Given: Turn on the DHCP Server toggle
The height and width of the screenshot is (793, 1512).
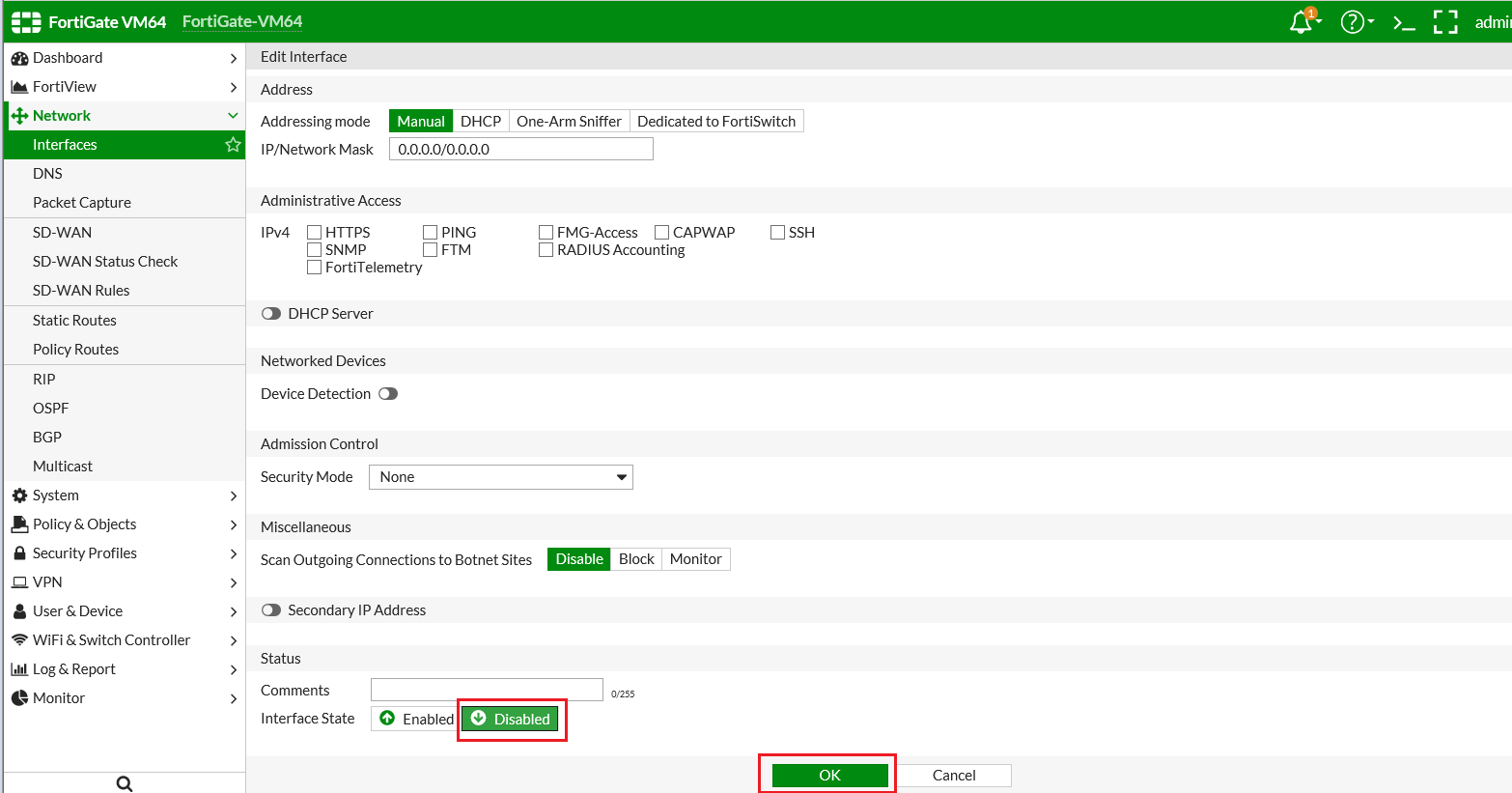Looking at the screenshot, I should 271,313.
